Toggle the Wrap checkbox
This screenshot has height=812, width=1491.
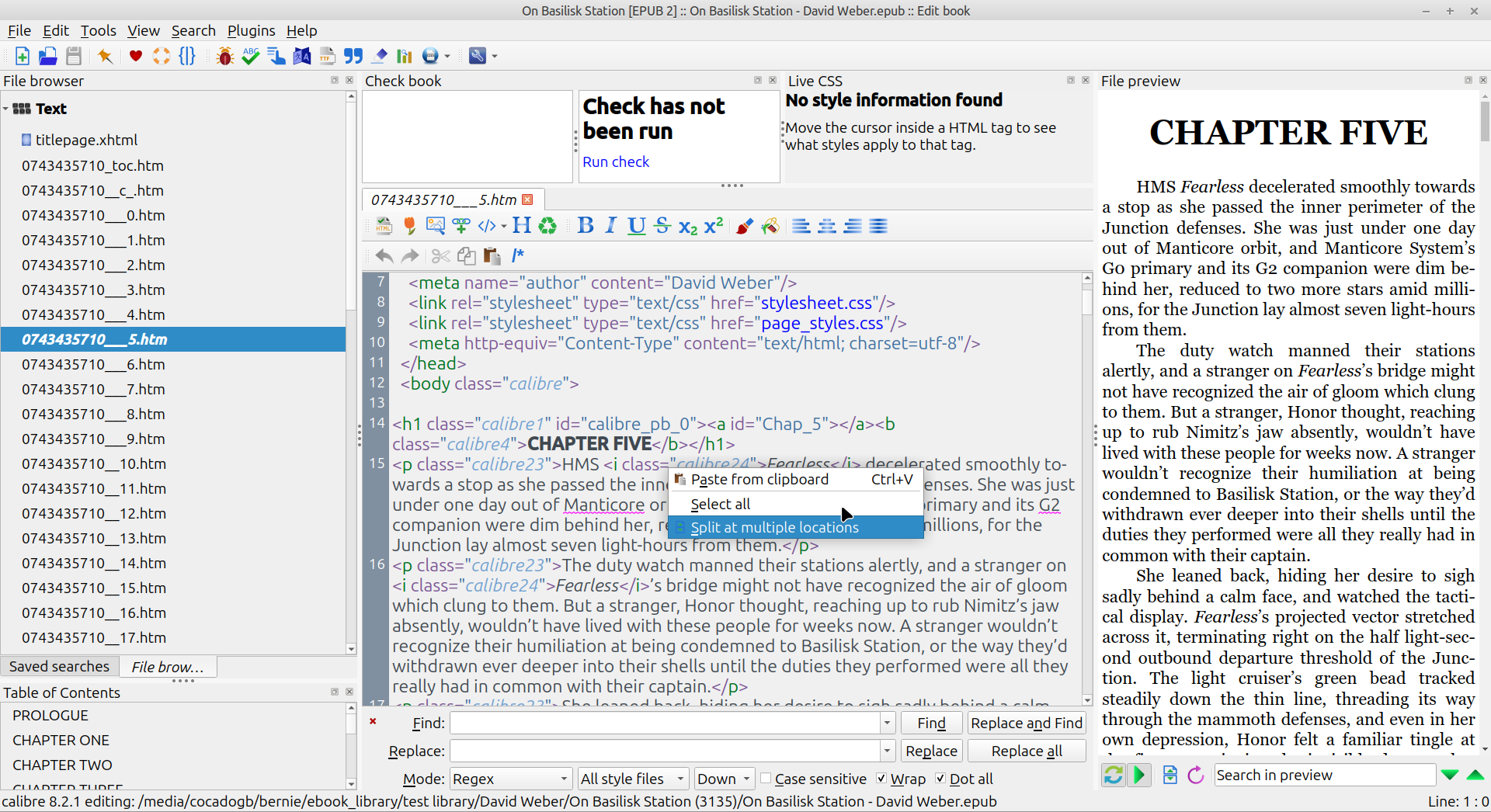tap(881, 779)
